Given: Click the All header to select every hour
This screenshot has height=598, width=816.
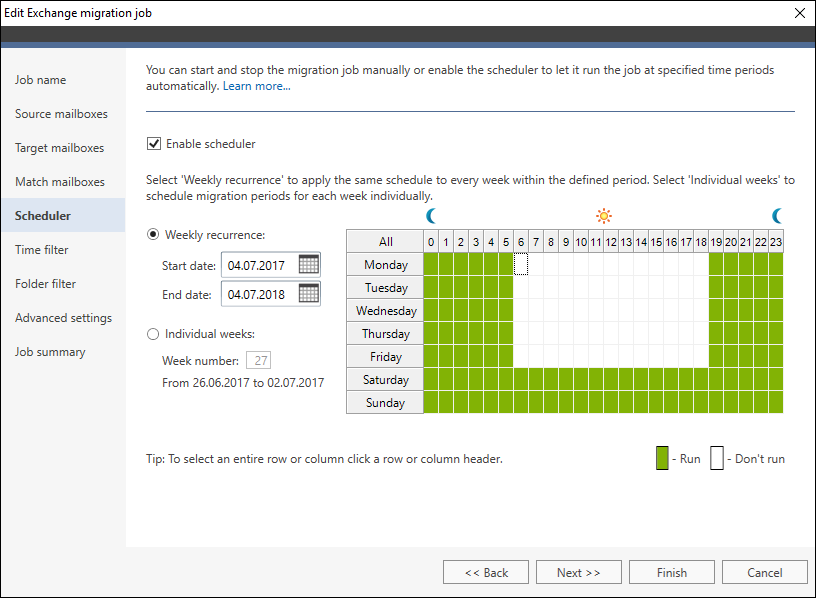Looking at the screenshot, I should tap(384, 241).
